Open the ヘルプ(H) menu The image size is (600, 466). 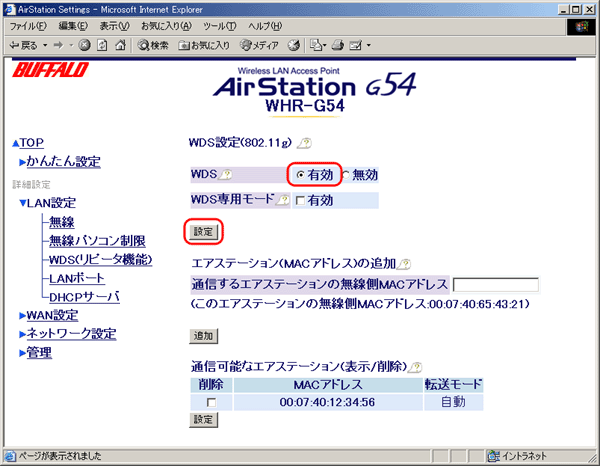(x=265, y=26)
